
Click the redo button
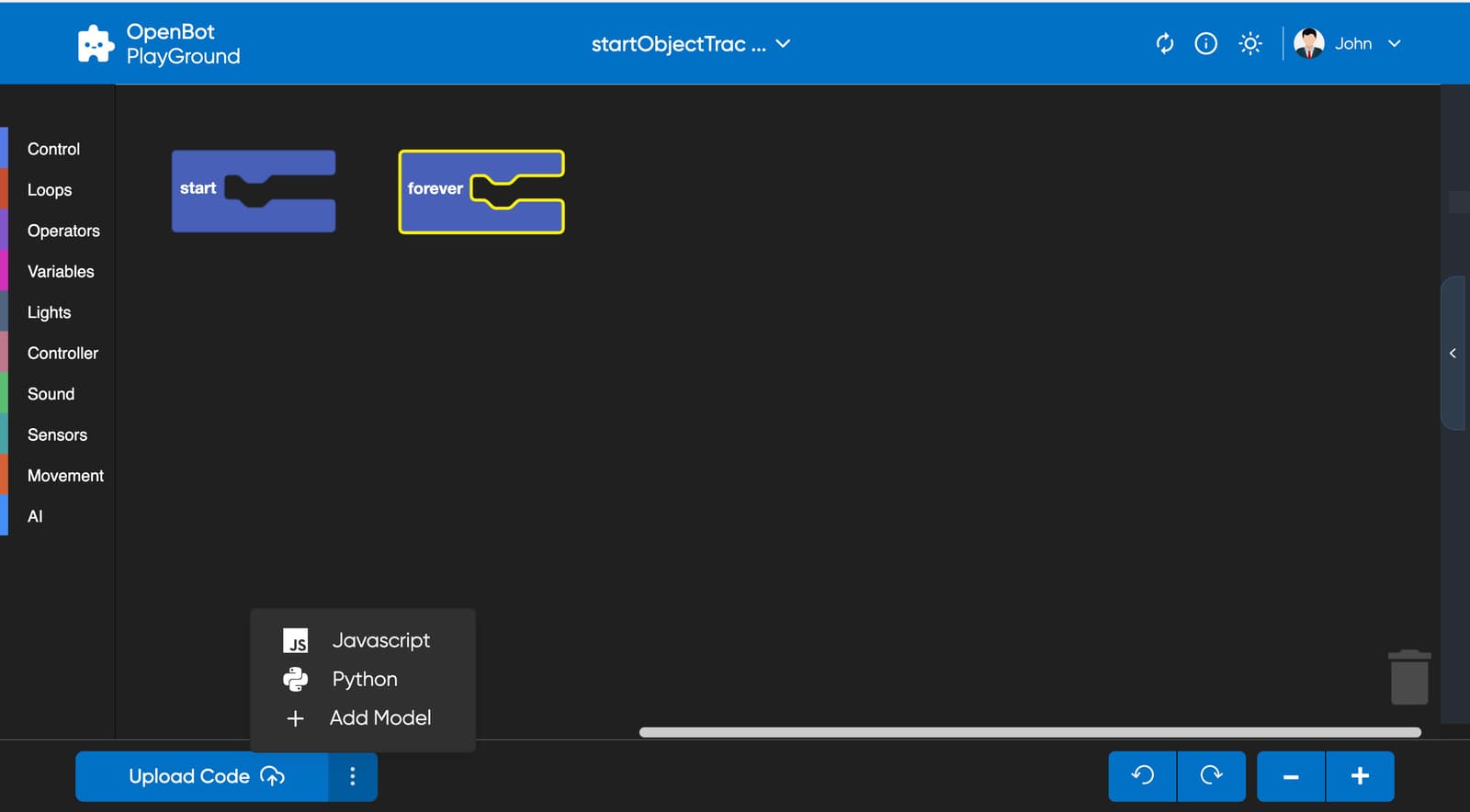(1212, 776)
